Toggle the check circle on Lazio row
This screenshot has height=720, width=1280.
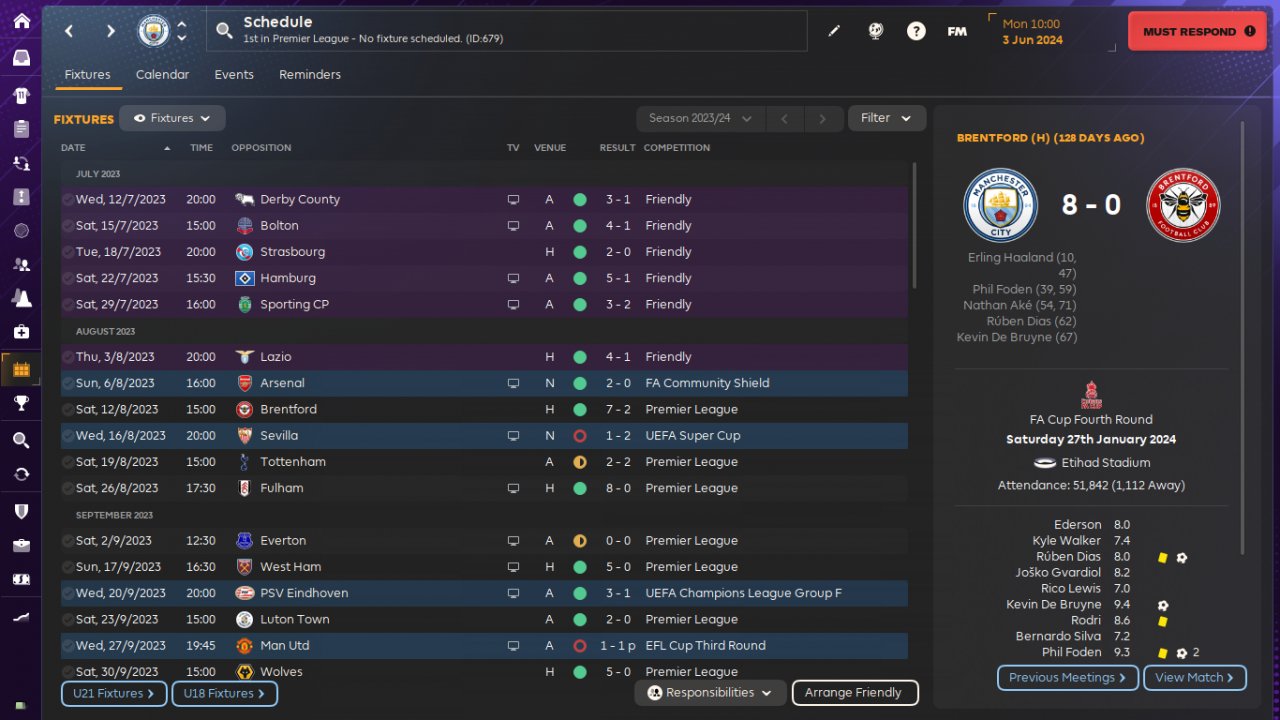coord(67,357)
